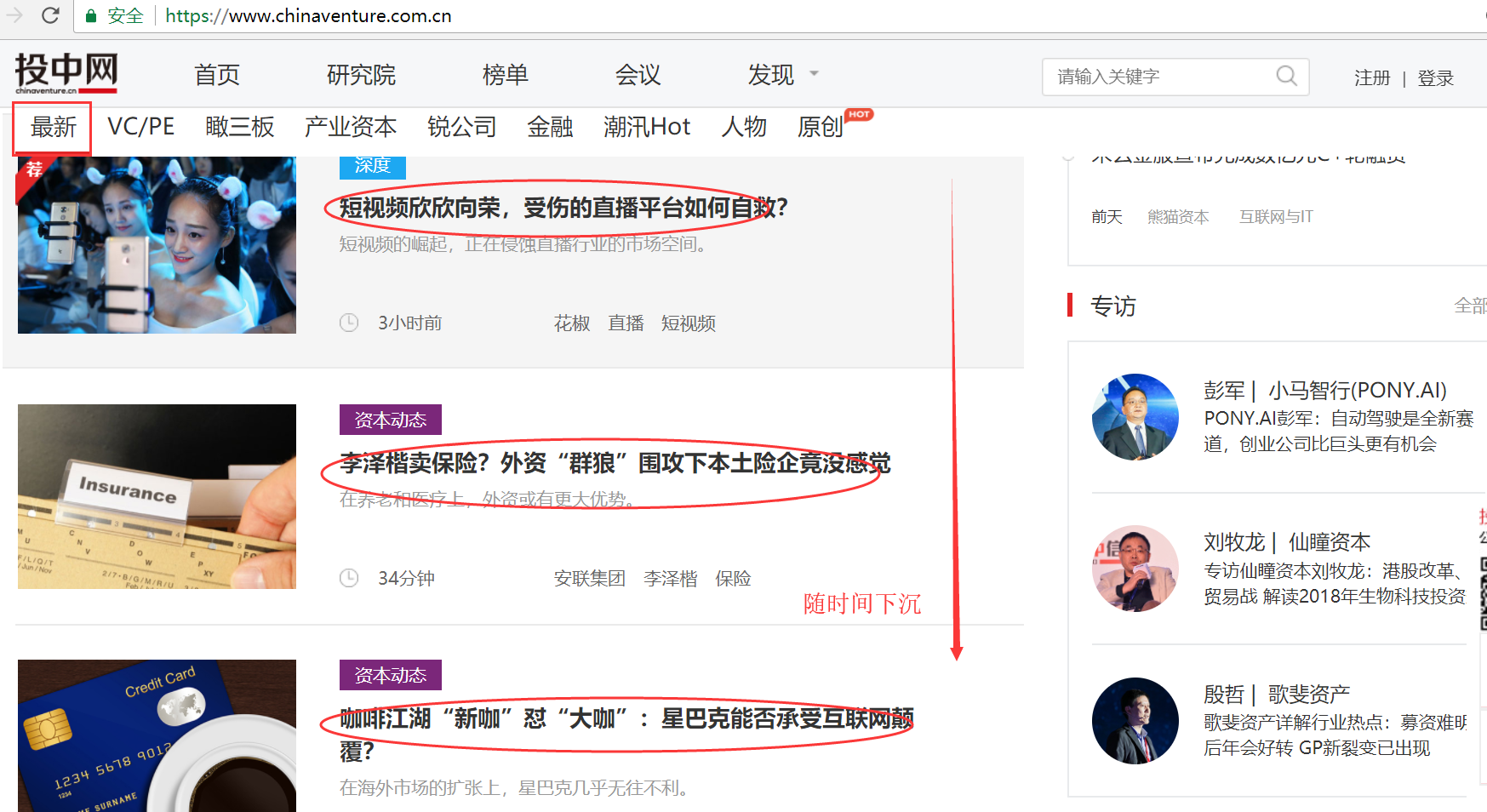Expand the 发现 dropdown arrow
Screen dimensions: 1487x812
click(814, 74)
